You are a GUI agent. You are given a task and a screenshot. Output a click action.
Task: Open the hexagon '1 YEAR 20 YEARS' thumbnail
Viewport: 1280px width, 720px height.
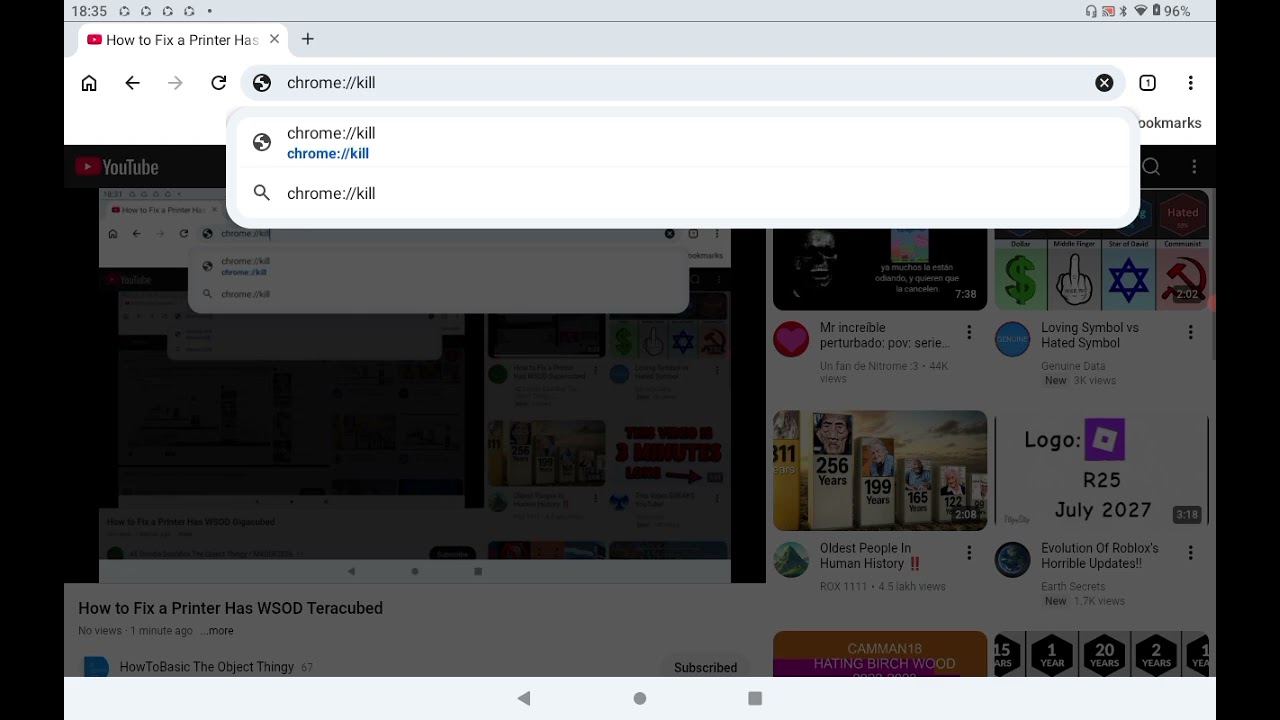1102,654
